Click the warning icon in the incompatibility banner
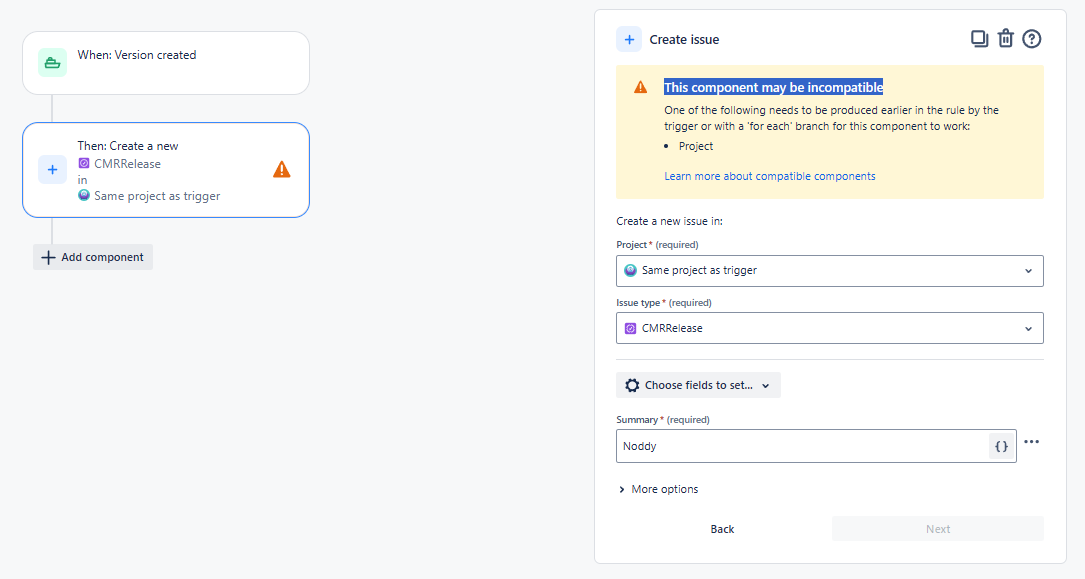The height and width of the screenshot is (579, 1085). [639, 86]
